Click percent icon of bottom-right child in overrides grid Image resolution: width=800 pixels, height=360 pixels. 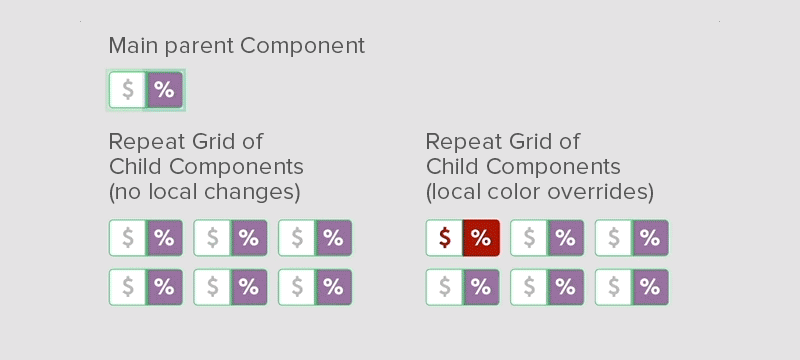tap(651, 287)
